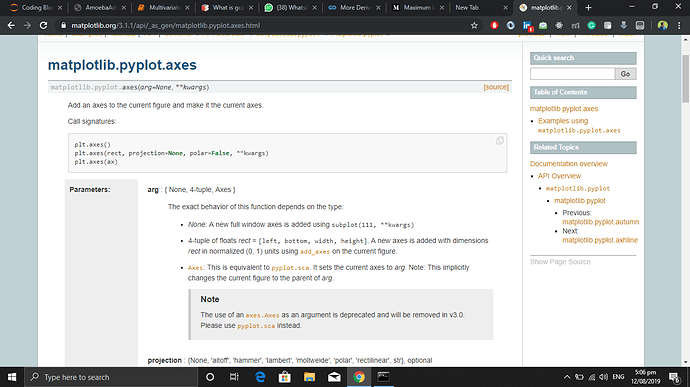Open the [source] link

click(496, 87)
